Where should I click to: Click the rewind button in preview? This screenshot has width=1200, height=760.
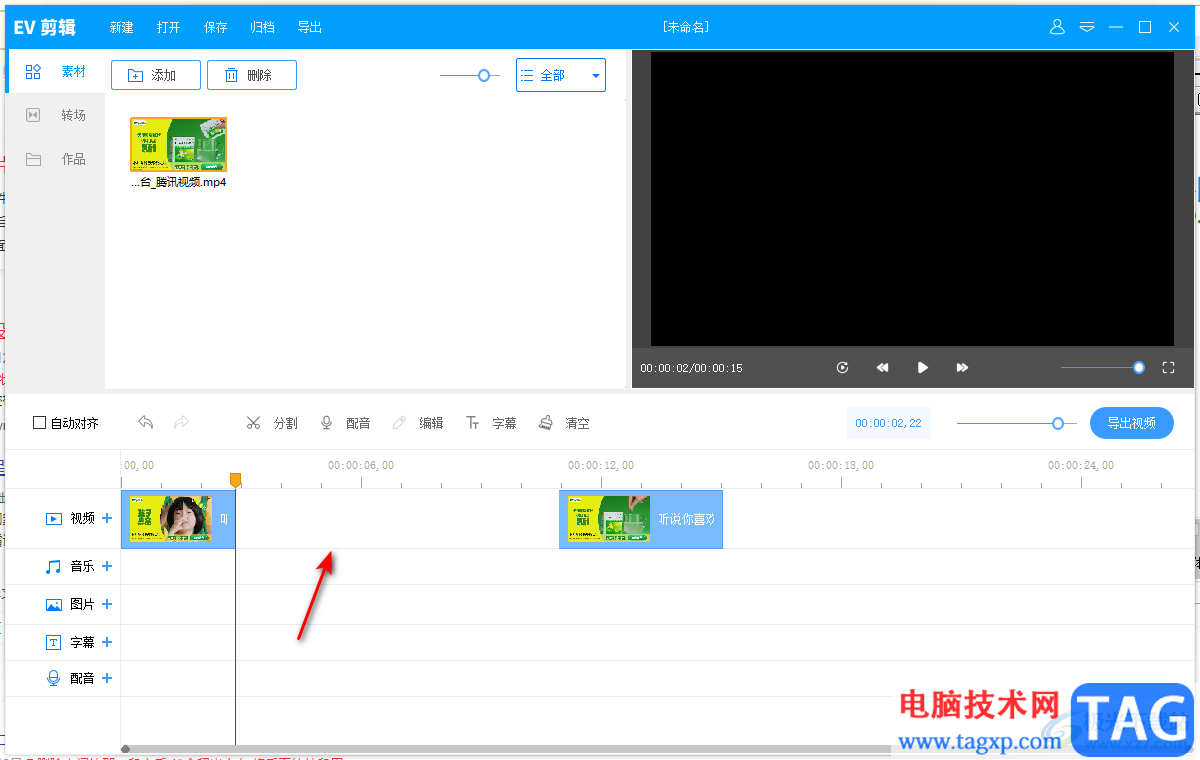(883, 368)
